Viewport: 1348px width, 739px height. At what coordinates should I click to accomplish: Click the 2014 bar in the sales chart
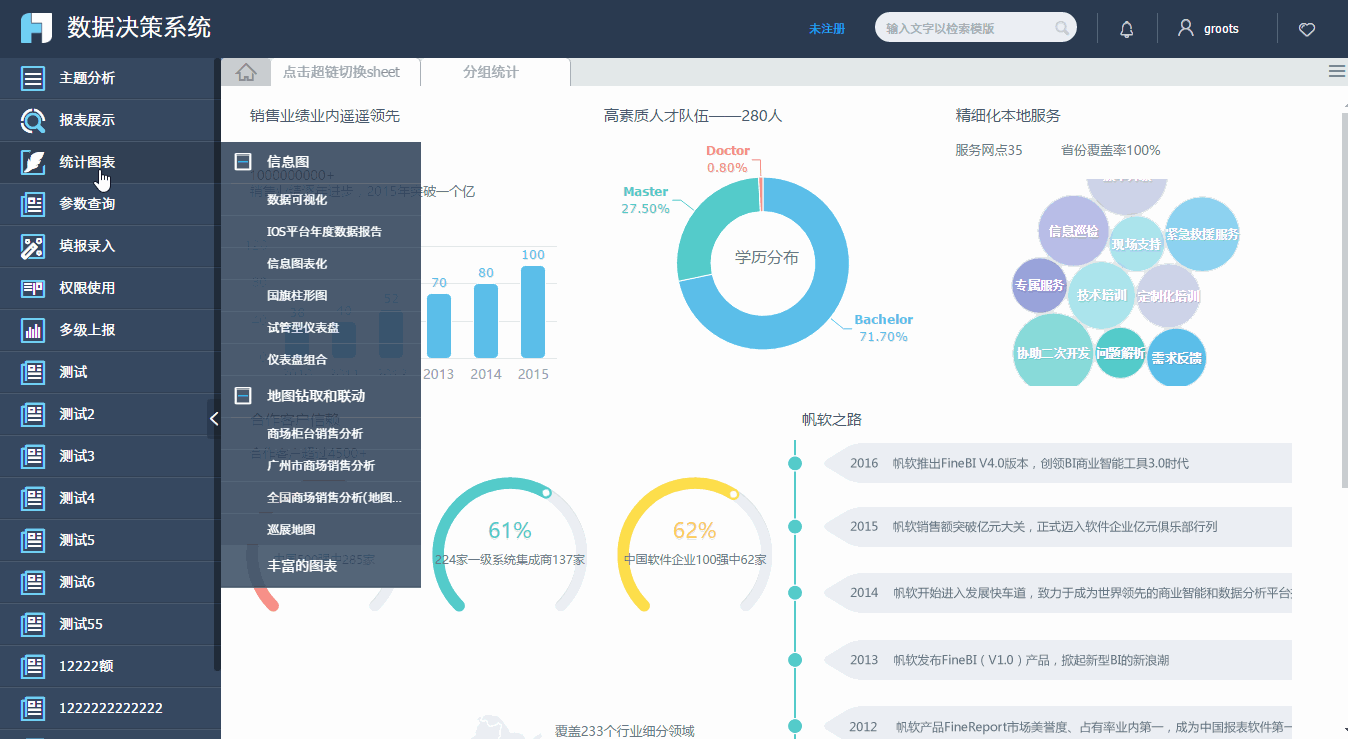pos(486,321)
